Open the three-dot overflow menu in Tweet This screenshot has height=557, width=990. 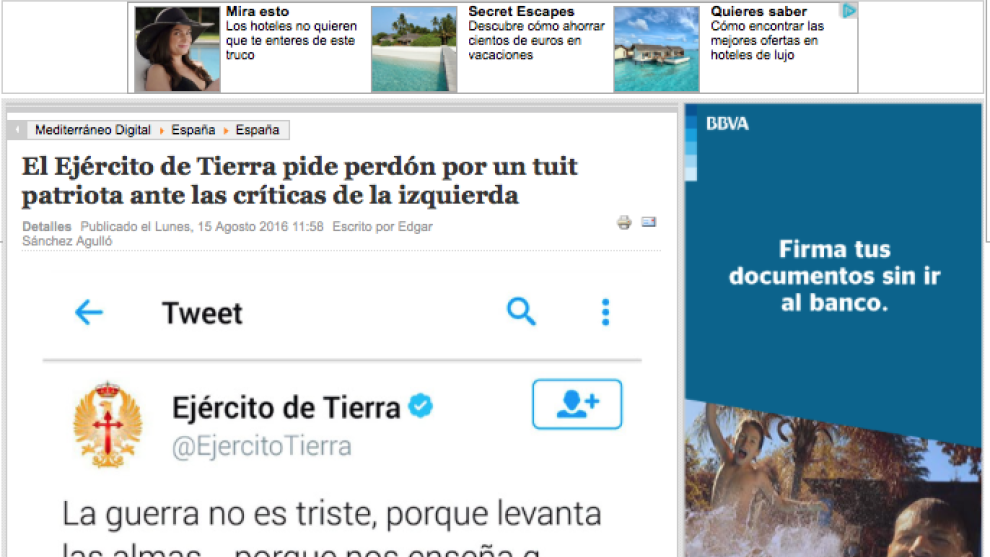click(x=605, y=312)
